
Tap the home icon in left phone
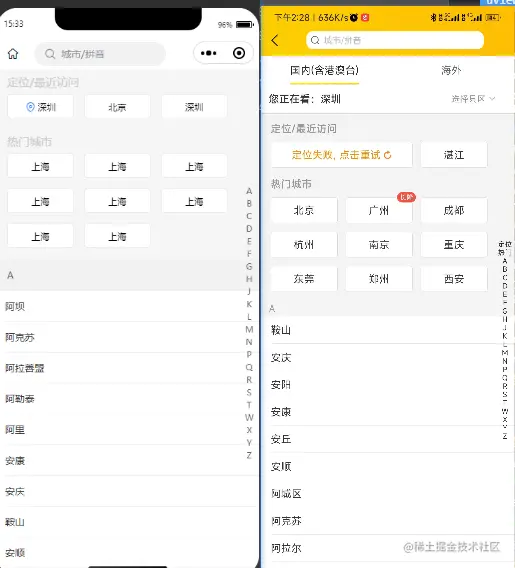pyautogui.click(x=13, y=54)
